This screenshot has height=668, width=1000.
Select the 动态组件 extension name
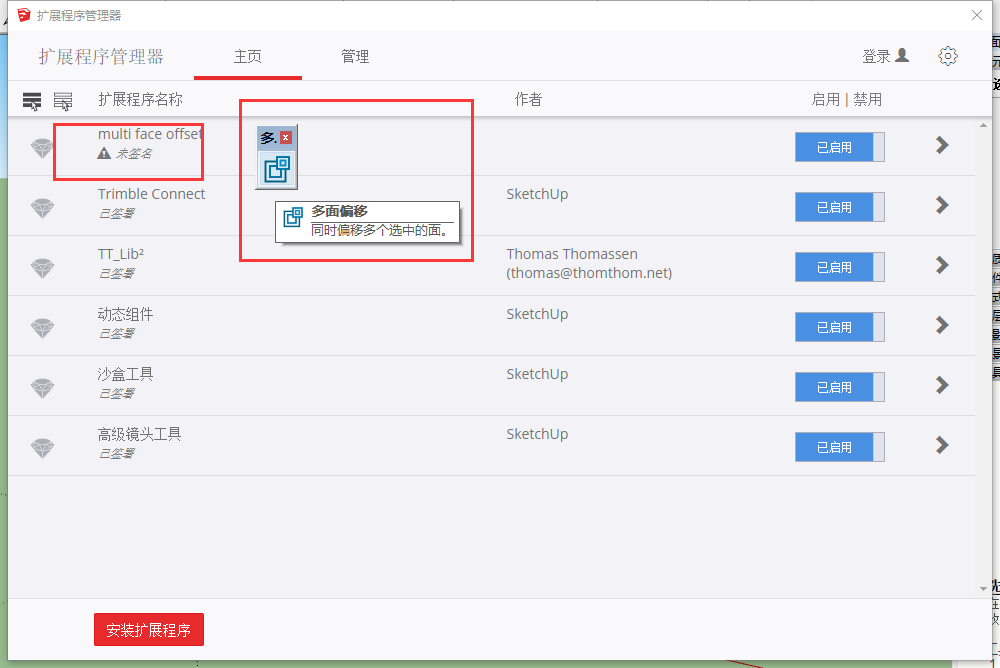point(125,314)
